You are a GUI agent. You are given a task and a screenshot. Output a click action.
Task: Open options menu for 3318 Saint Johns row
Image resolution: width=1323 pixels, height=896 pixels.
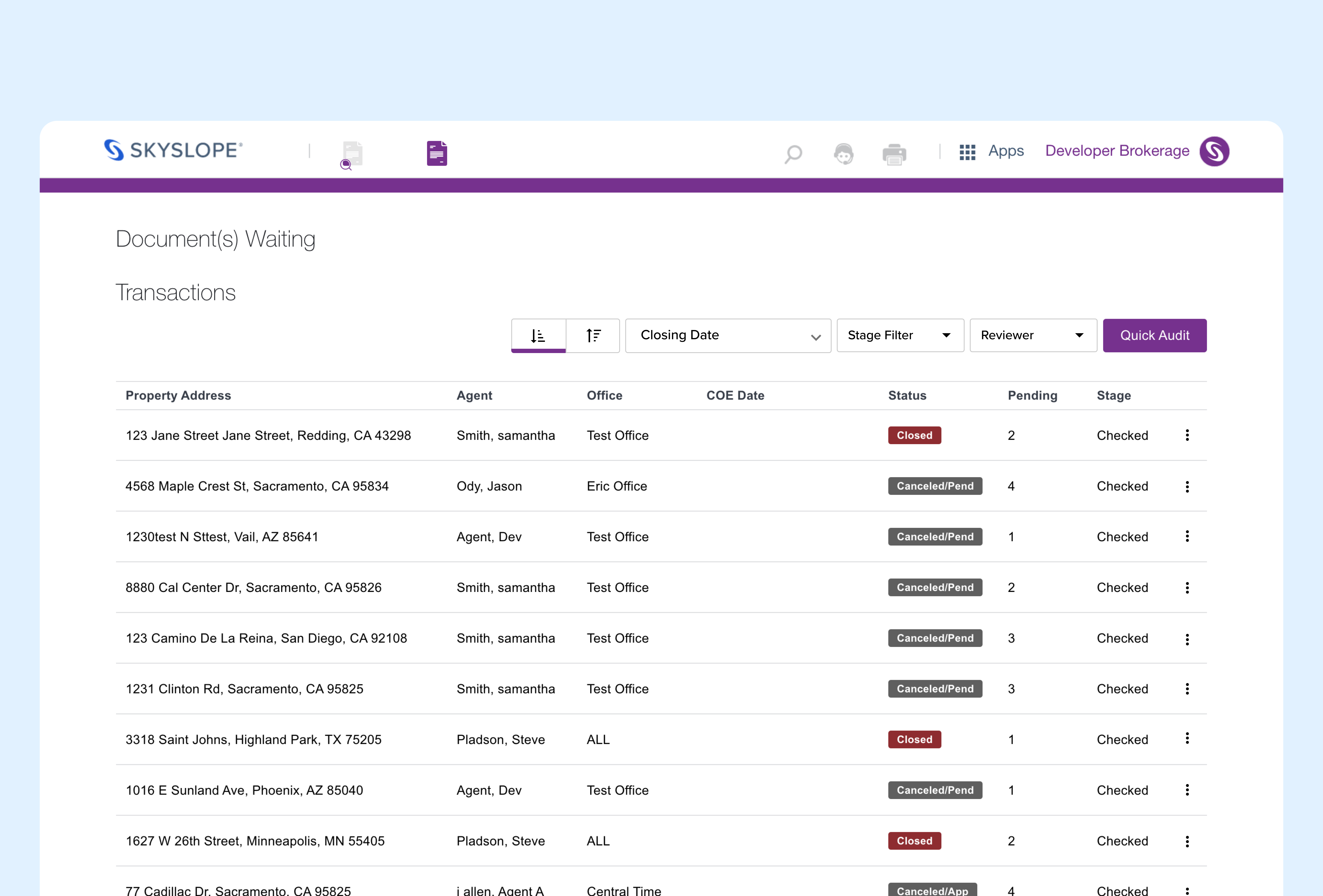(x=1187, y=738)
